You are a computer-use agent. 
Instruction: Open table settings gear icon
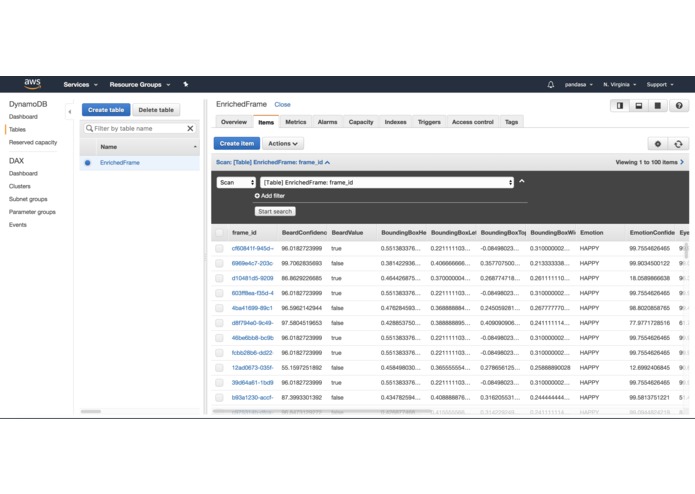click(x=658, y=144)
